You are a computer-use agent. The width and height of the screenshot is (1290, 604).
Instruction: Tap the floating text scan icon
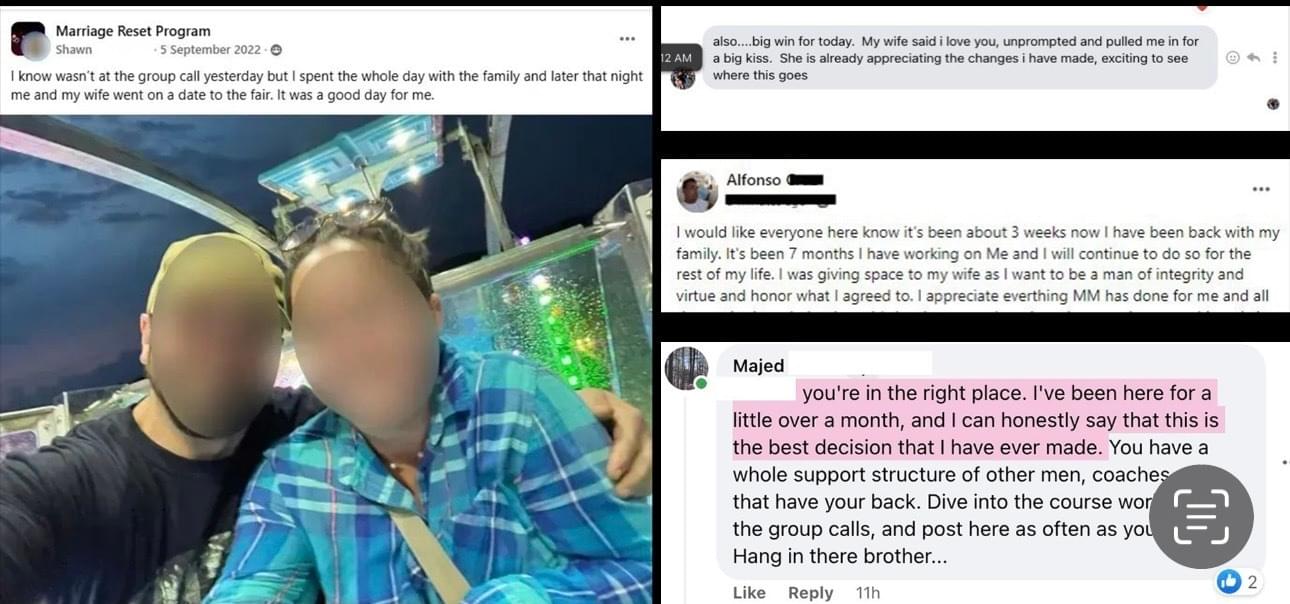1201,517
